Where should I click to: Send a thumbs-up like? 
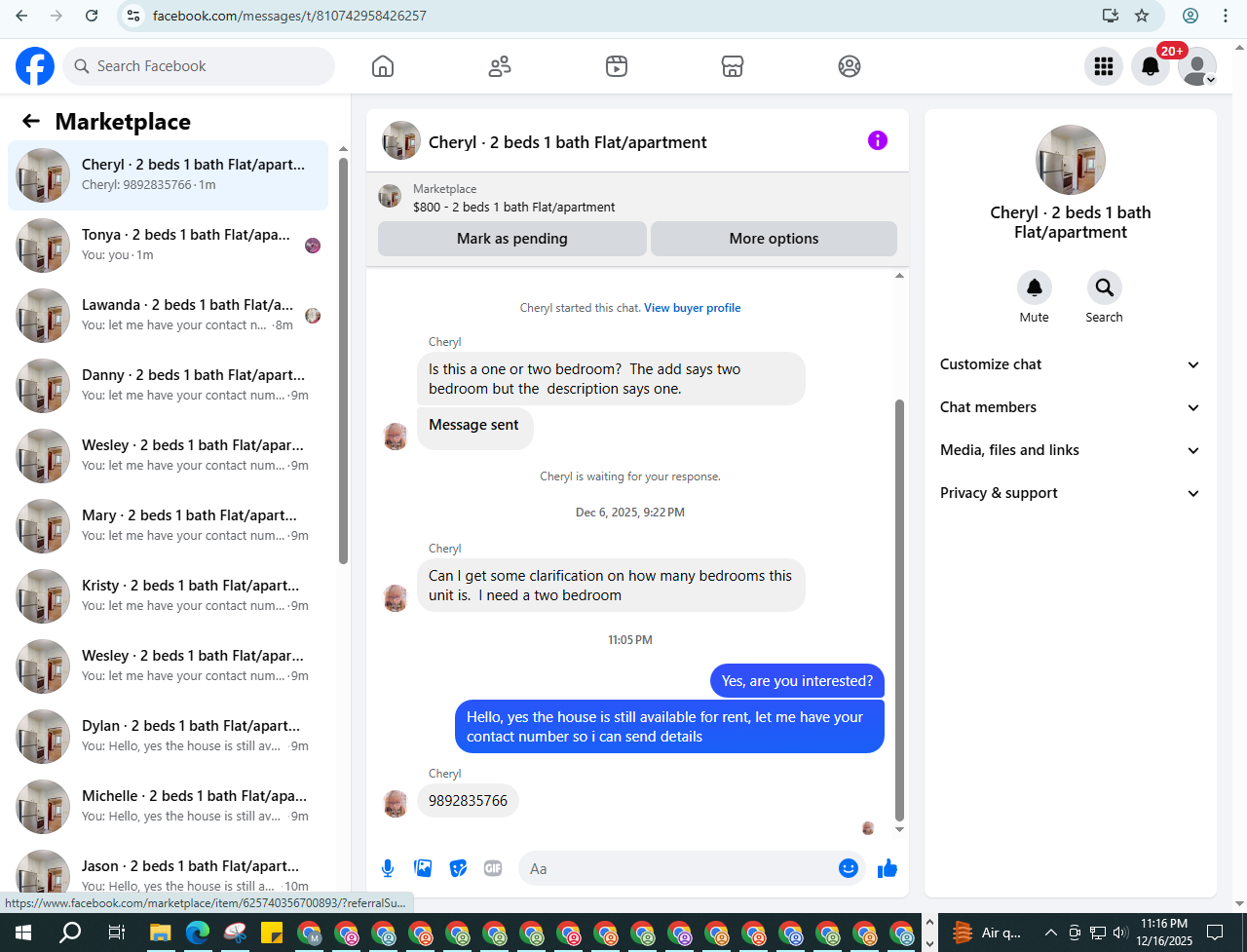(887, 868)
